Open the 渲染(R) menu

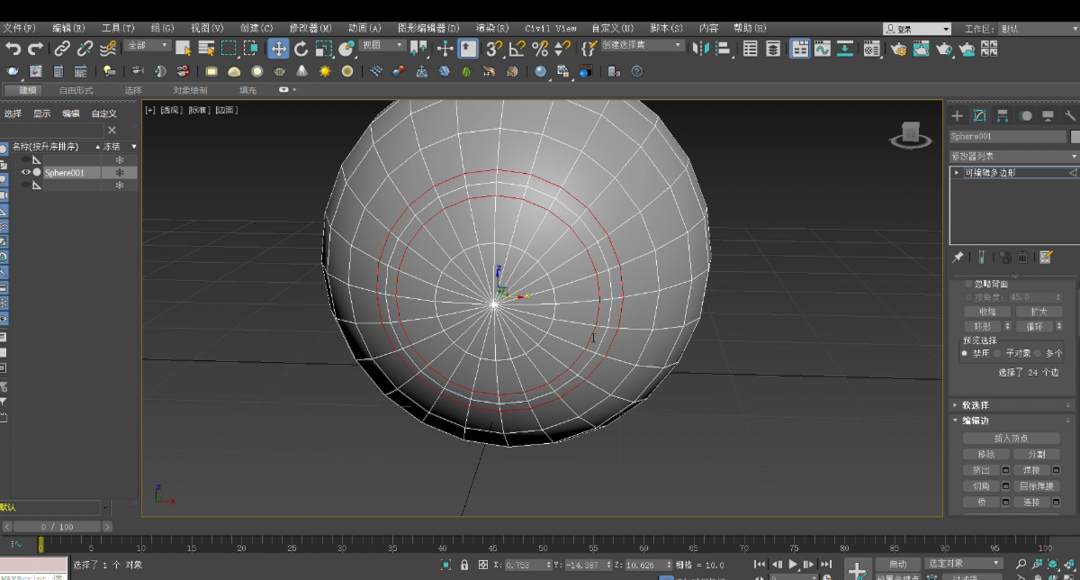coord(491,28)
